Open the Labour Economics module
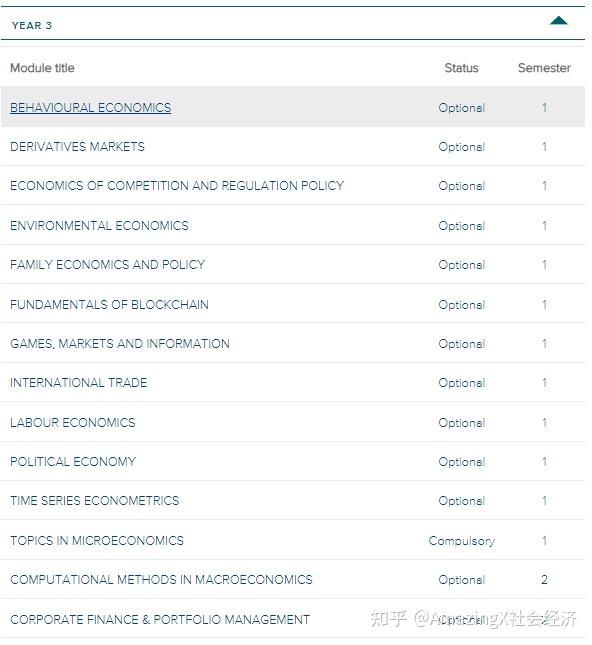 click(x=73, y=422)
